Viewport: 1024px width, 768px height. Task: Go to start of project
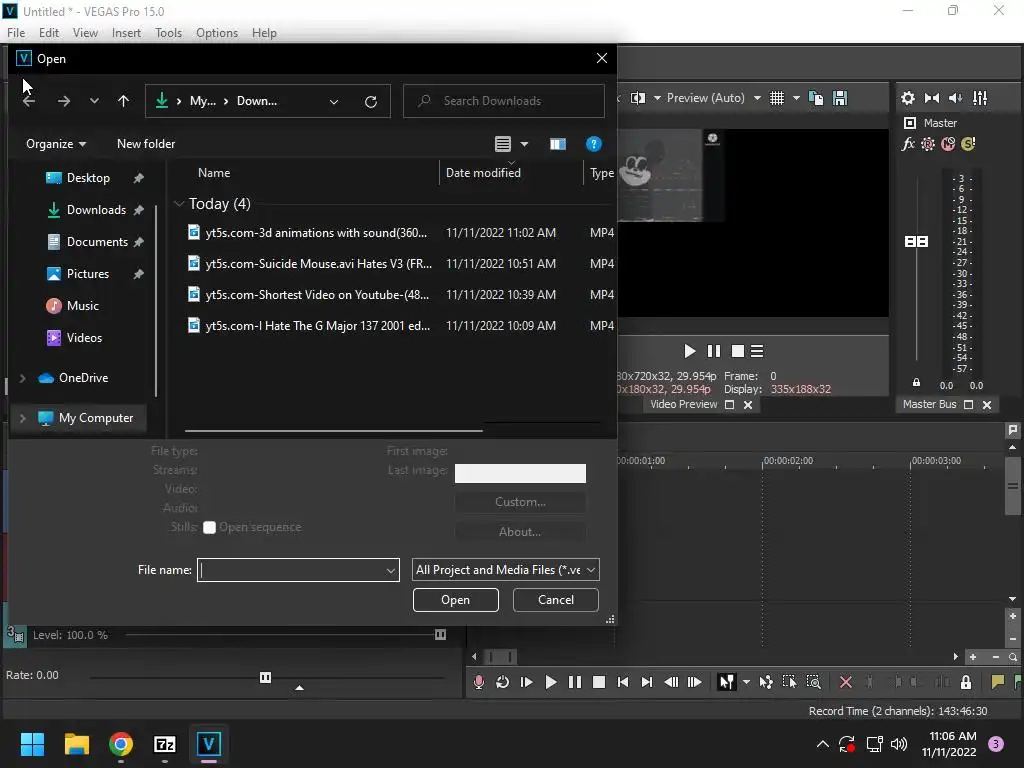[622, 682]
